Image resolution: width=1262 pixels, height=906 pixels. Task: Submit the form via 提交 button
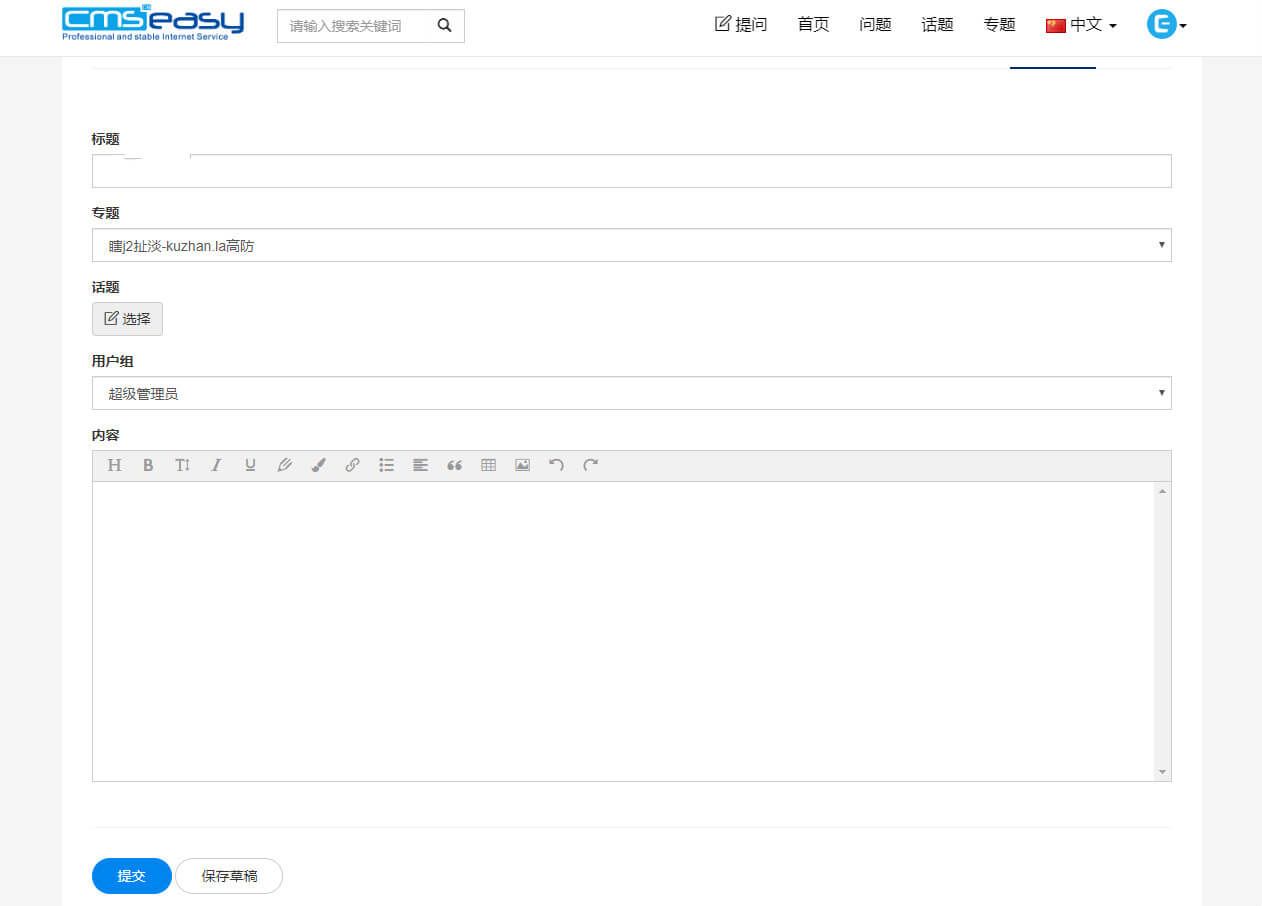(x=131, y=875)
